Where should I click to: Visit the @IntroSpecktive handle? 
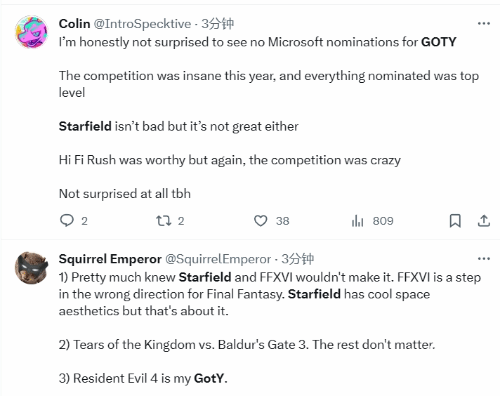tap(142, 24)
